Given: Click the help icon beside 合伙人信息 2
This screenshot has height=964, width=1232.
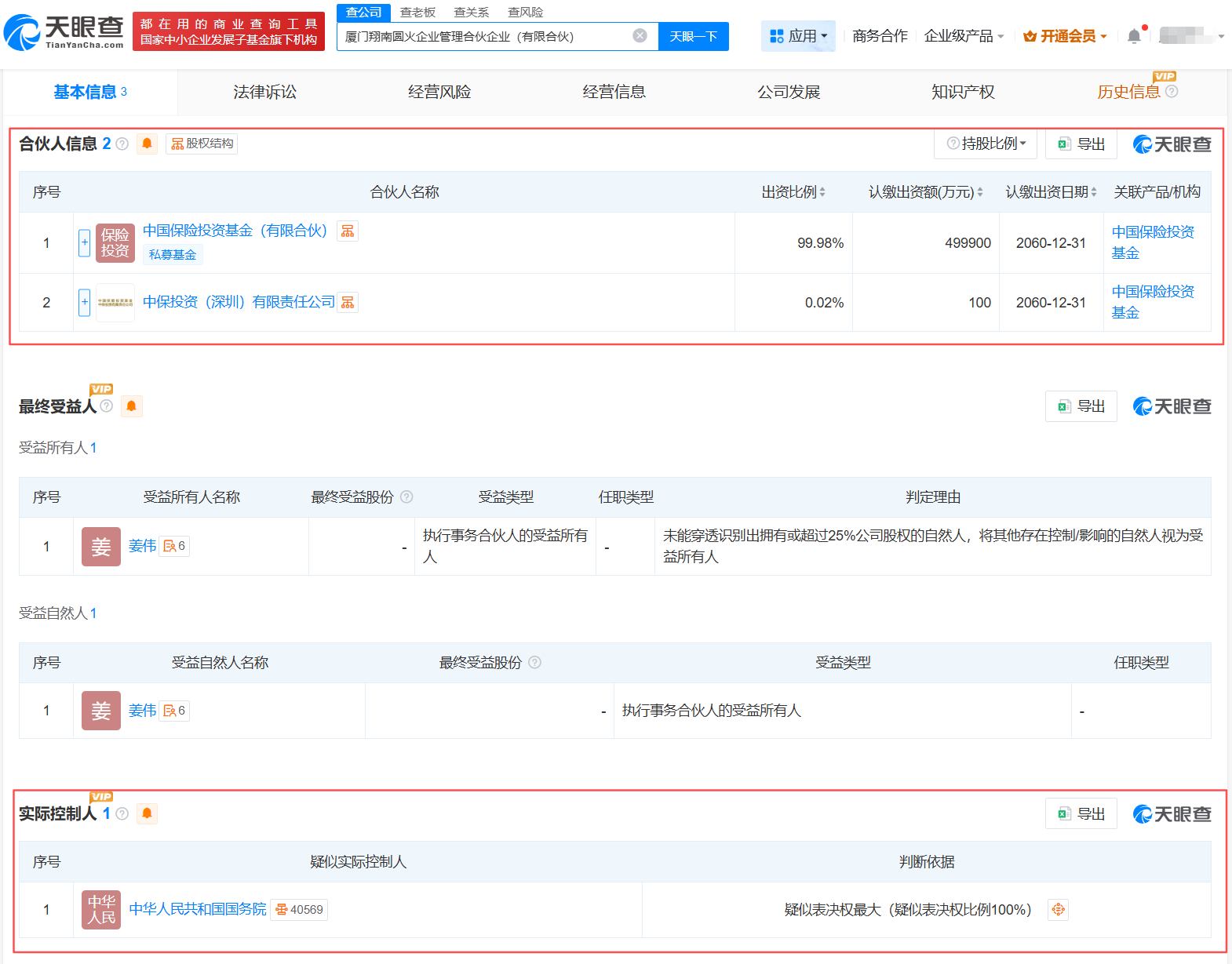Looking at the screenshot, I should pyautogui.click(x=122, y=144).
